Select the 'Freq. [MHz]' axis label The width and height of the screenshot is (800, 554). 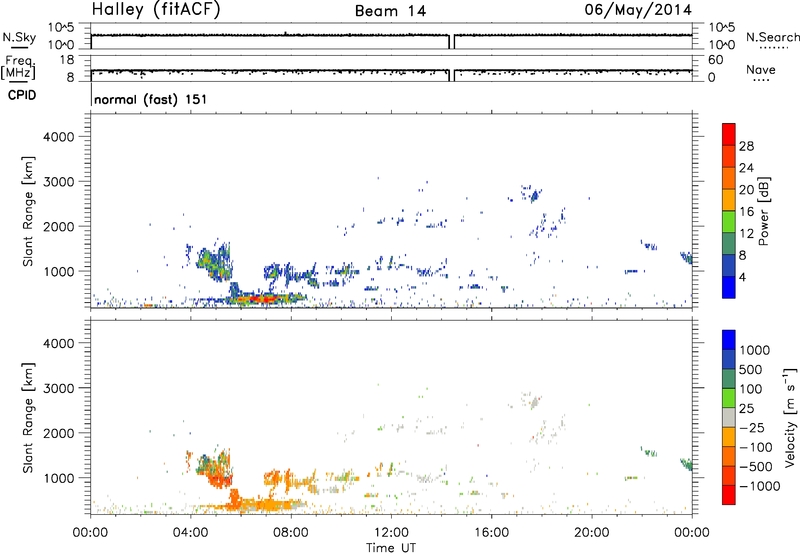click(19, 68)
